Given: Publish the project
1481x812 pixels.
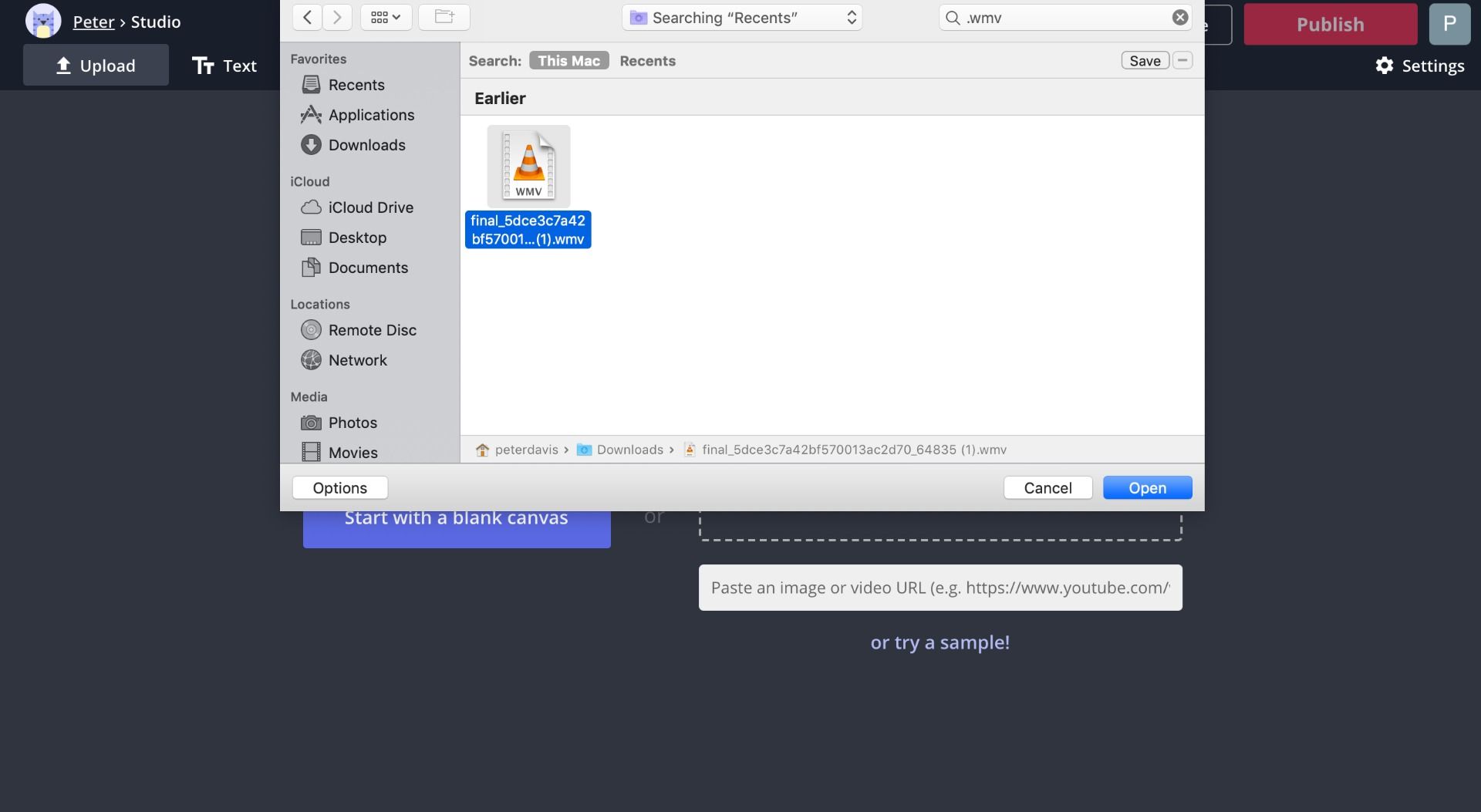Looking at the screenshot, I should [x=1331, y=24].
